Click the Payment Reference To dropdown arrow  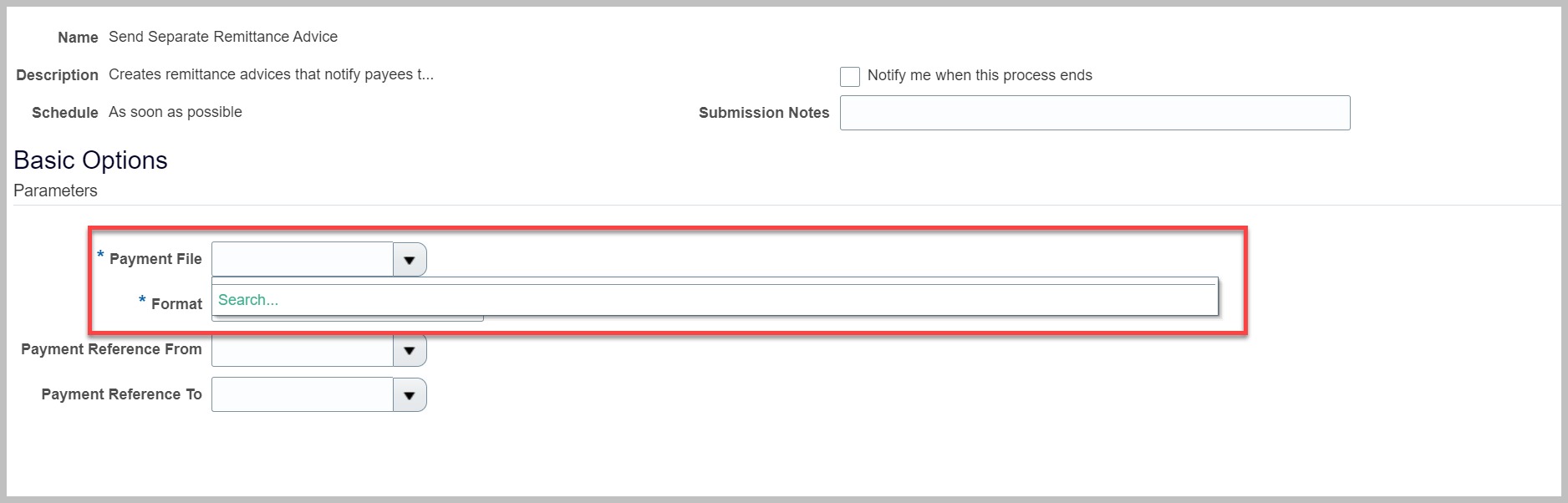[x=410, y=394]
